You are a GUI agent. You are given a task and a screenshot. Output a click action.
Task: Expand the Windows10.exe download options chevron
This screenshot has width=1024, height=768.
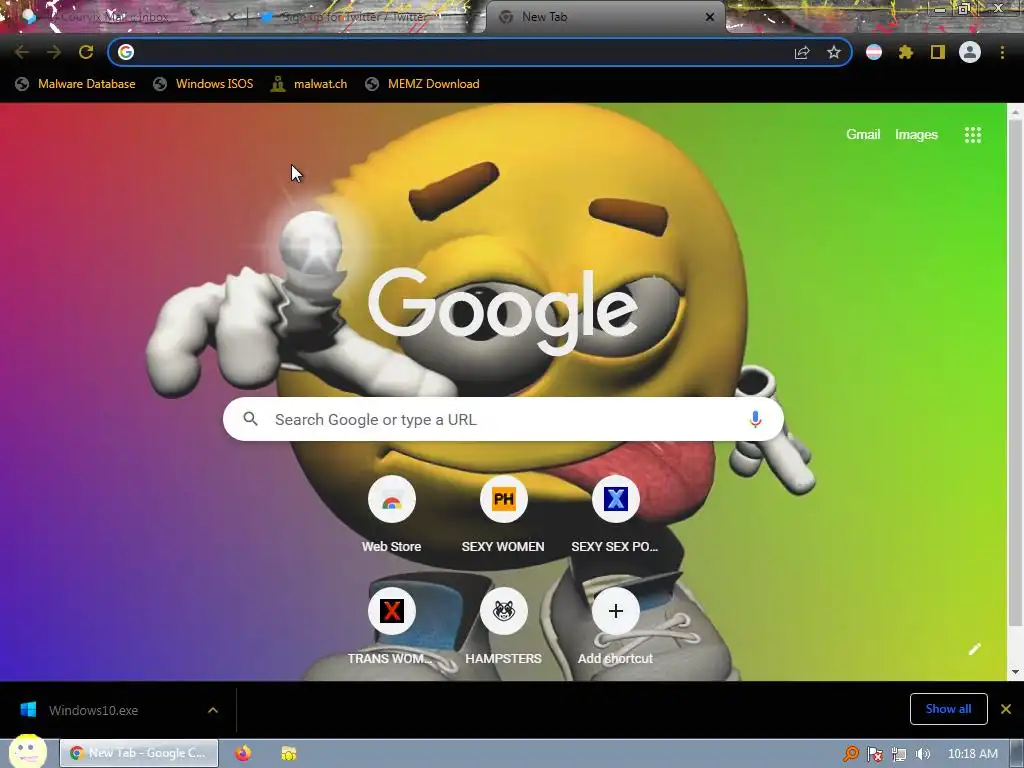point(213,710)
